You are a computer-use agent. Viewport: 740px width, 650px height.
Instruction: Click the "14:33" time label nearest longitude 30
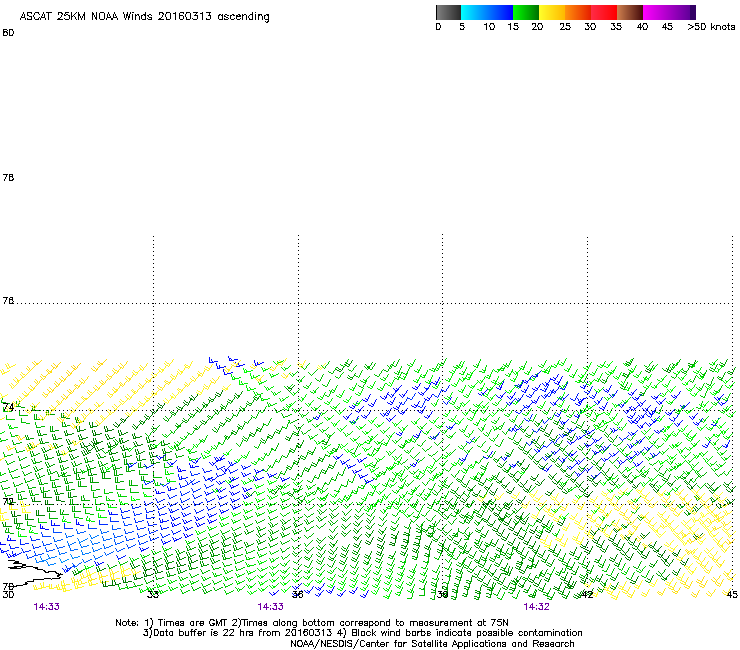point(46,607)
